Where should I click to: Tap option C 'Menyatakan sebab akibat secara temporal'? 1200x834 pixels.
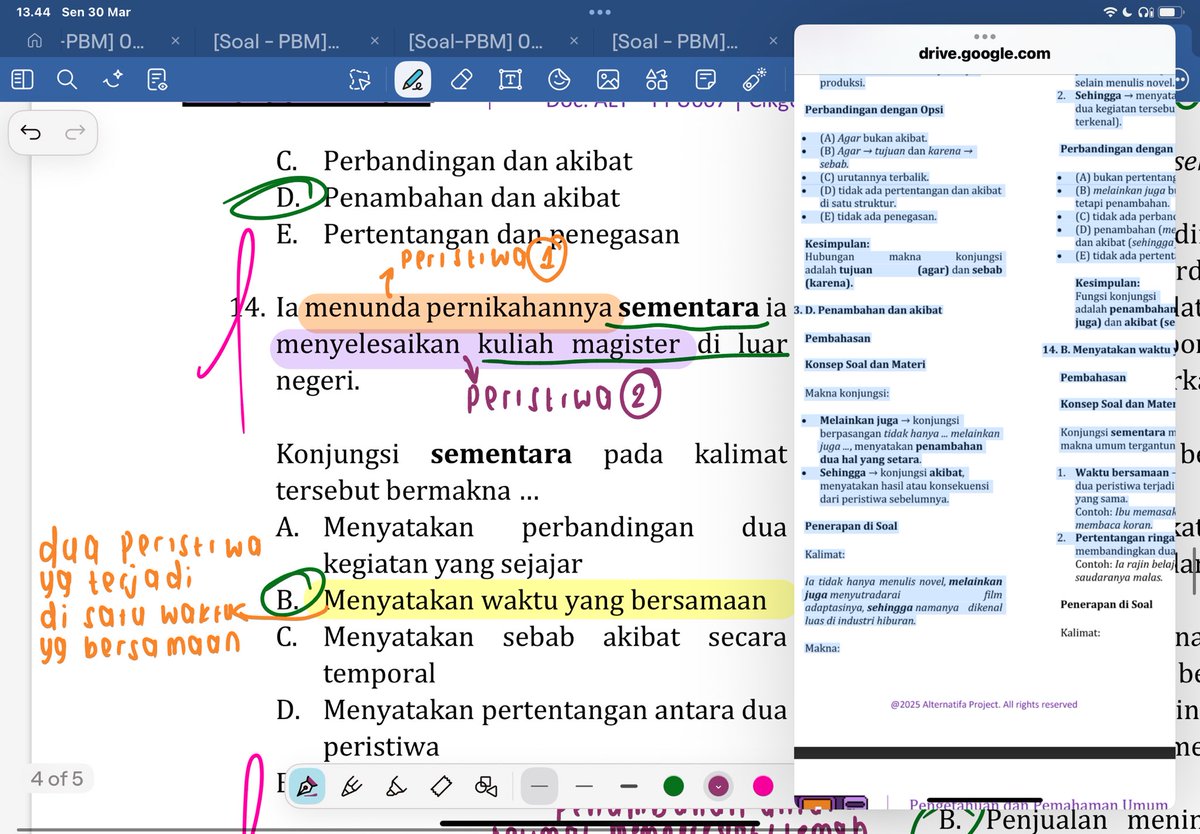[555, 655]
